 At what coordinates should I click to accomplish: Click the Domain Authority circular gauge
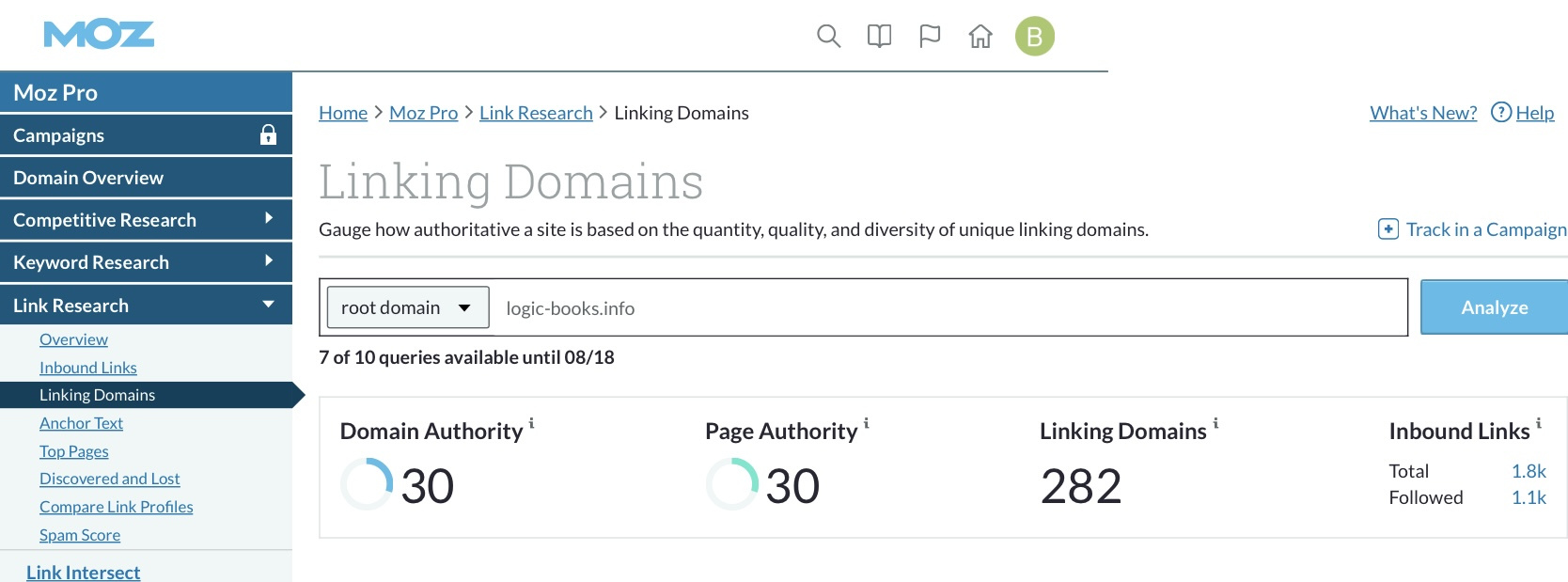[367, 484]
